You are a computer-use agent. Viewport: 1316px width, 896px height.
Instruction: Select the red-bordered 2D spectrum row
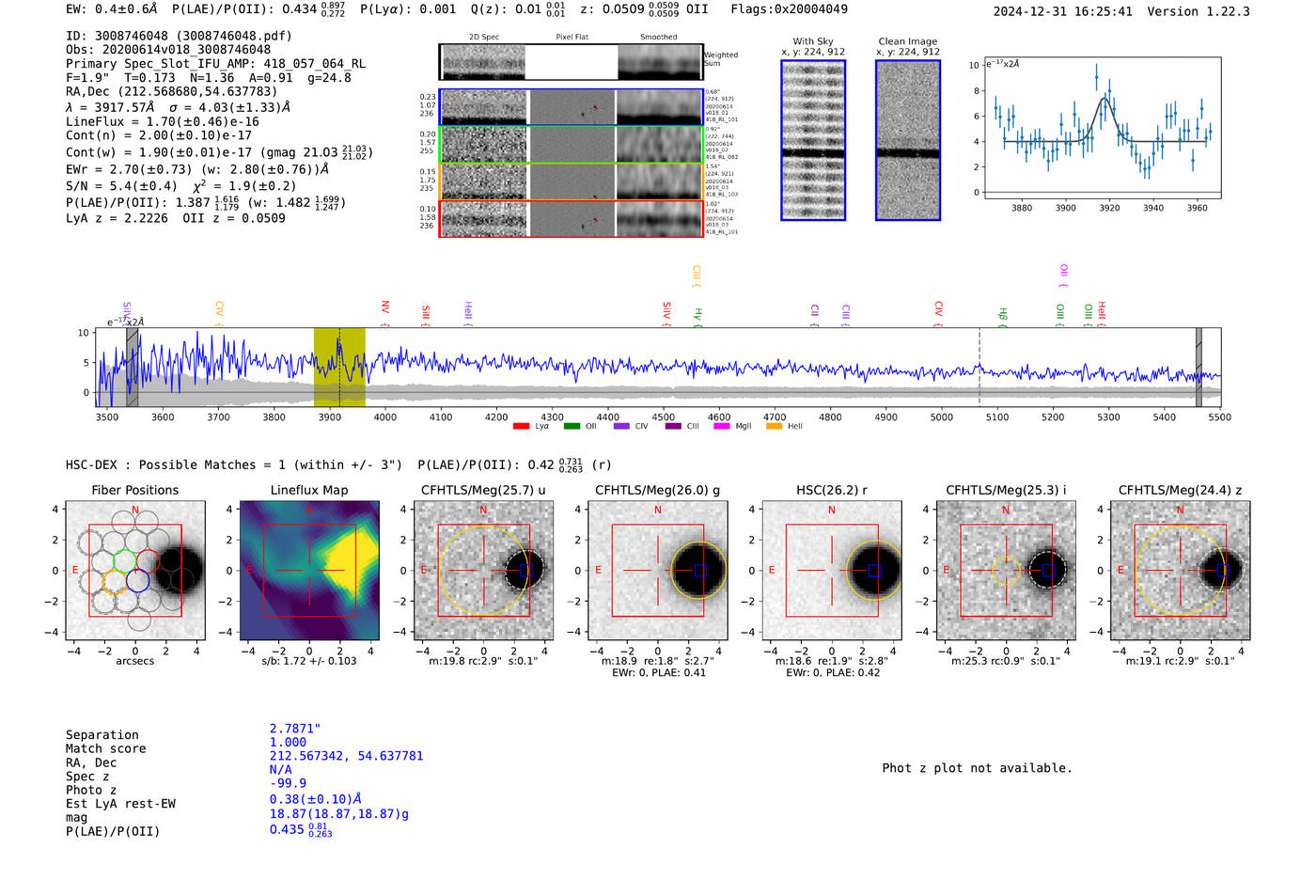(572, 218)
